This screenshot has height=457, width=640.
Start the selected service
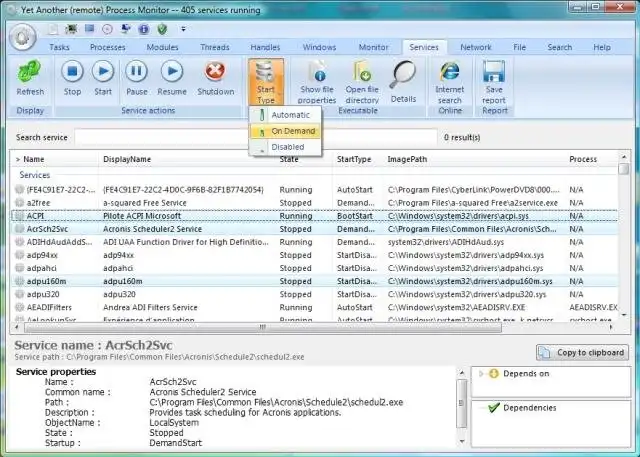point(103,78)
